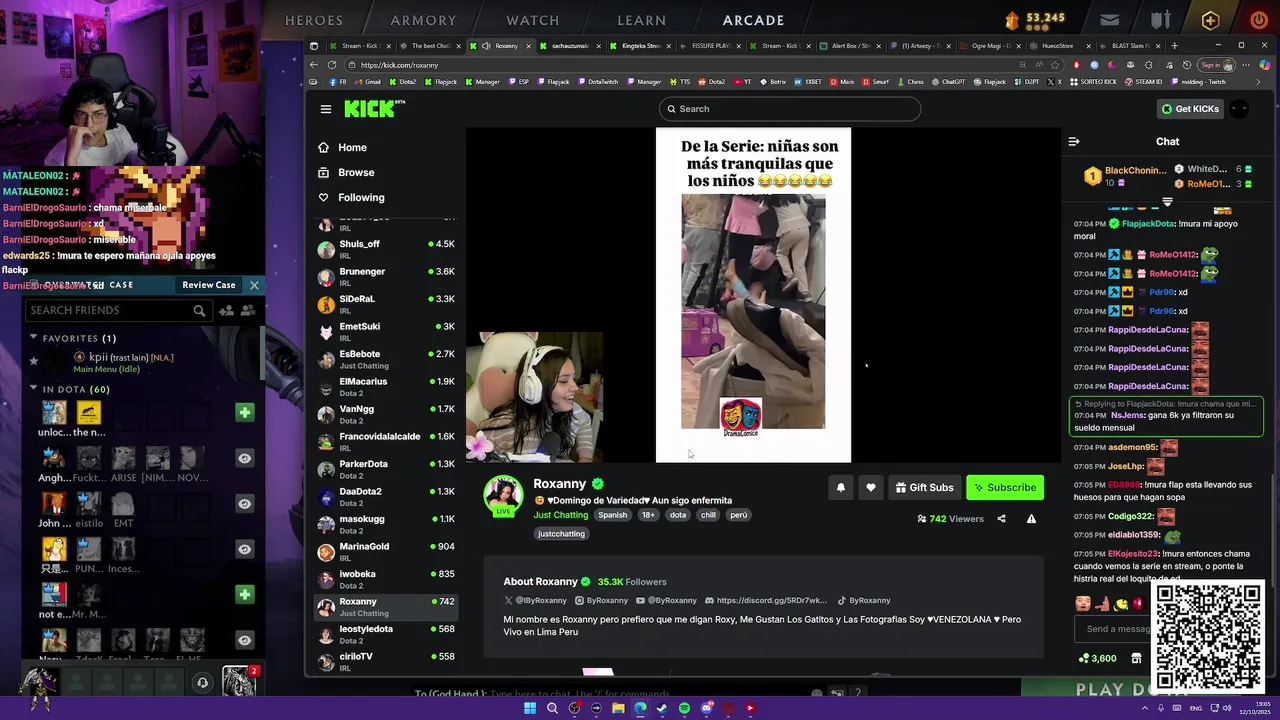Open Roxanny's X profile @IByRoxanny

(535, 601)
